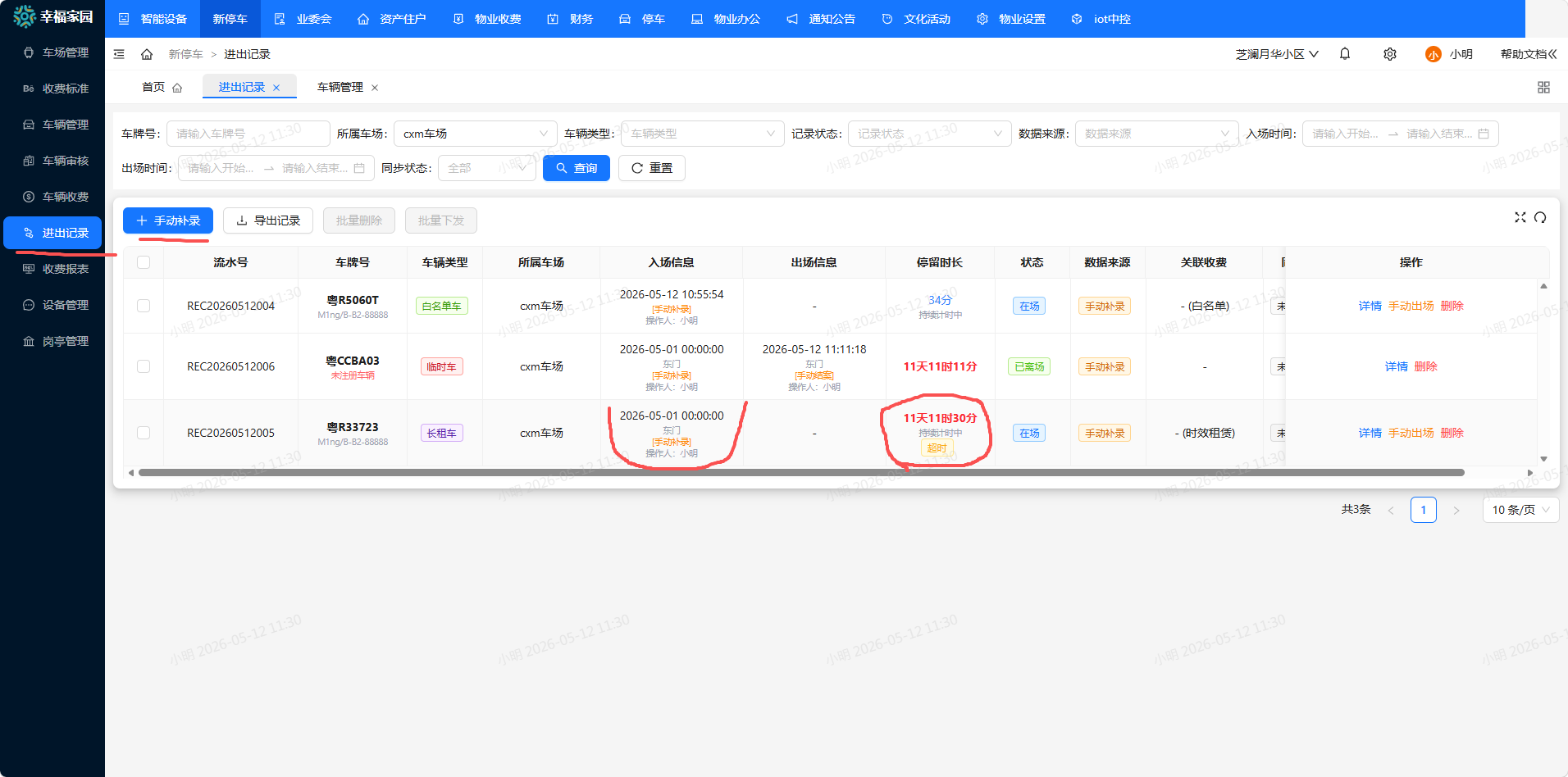Open the 物业设置 top menu
The height and width of the screenshot is (777, 1568).
point(1011,19)
